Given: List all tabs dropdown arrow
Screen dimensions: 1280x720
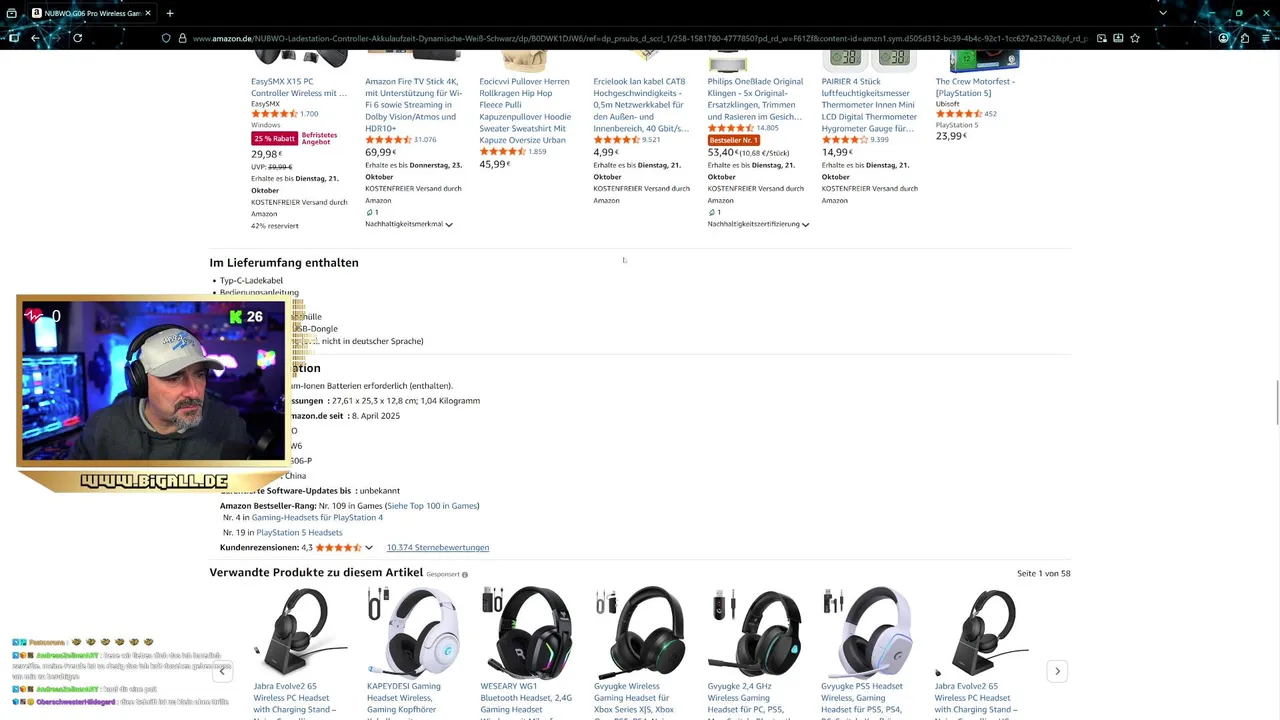Looking at the screenshot, I should click(1162, 13).
